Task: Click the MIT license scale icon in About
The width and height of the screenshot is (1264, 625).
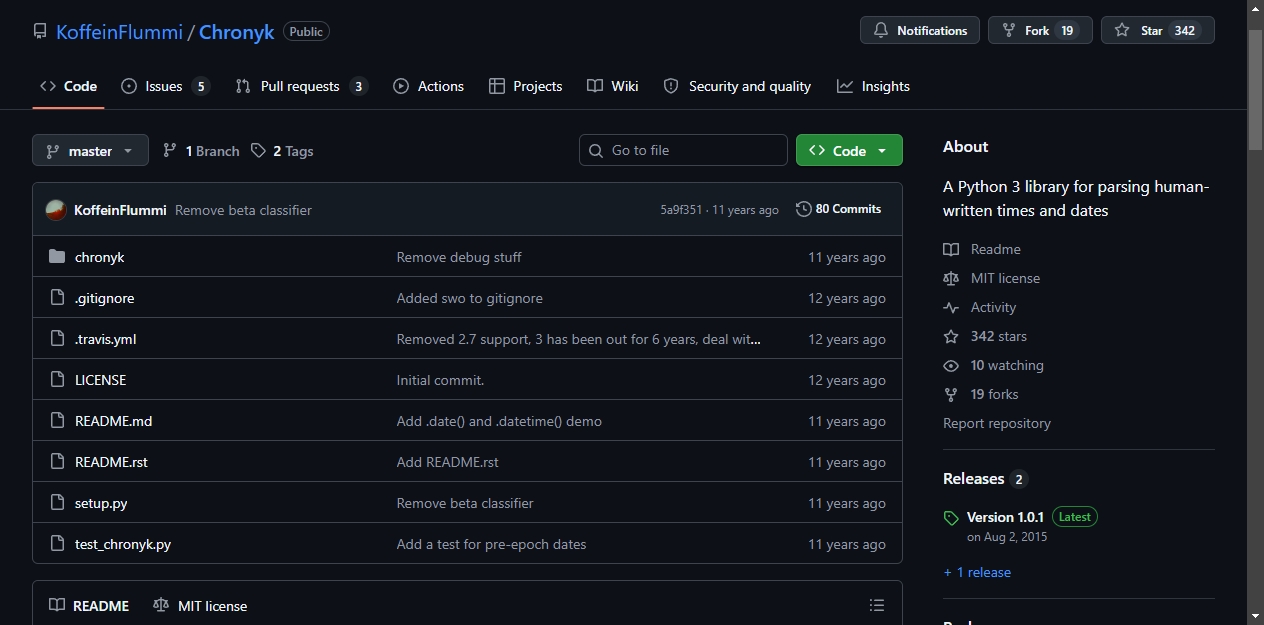Action: pyautogui.click(x=951, y=279)
